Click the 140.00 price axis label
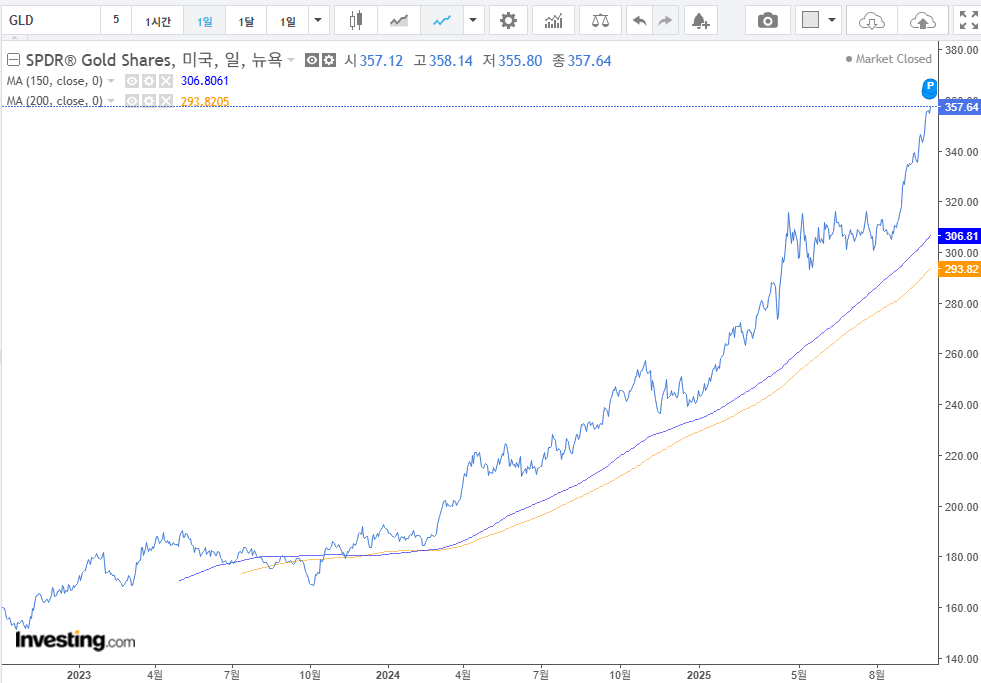 click(962, 659)
